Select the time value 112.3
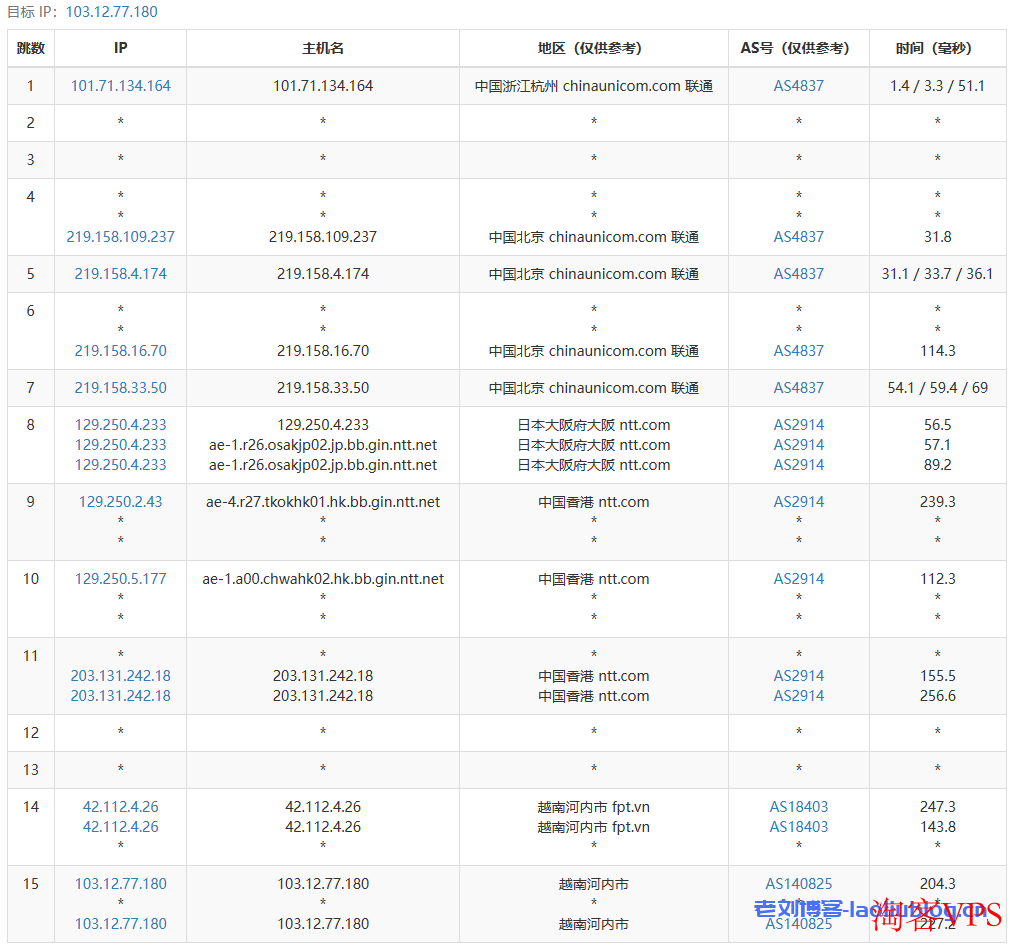 [937, 579]
